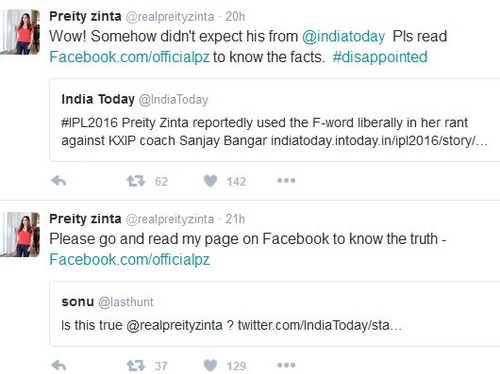This screenshot has height=374, width=500.
Task: Open the 20h timestamp of first tweet
Action: [x=235, y=16]
